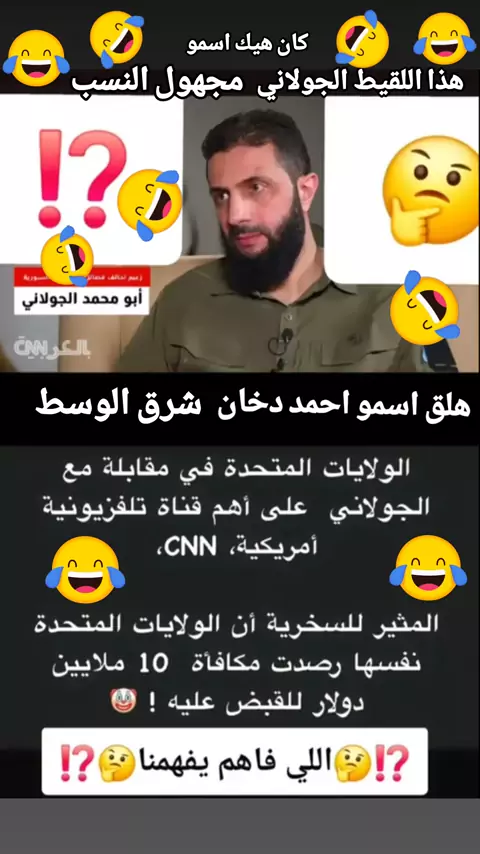This screenshot has height=854, width=480.
Task: Click the sideways laughing emoji below the thinking face
Action: [x=424, y=308]
